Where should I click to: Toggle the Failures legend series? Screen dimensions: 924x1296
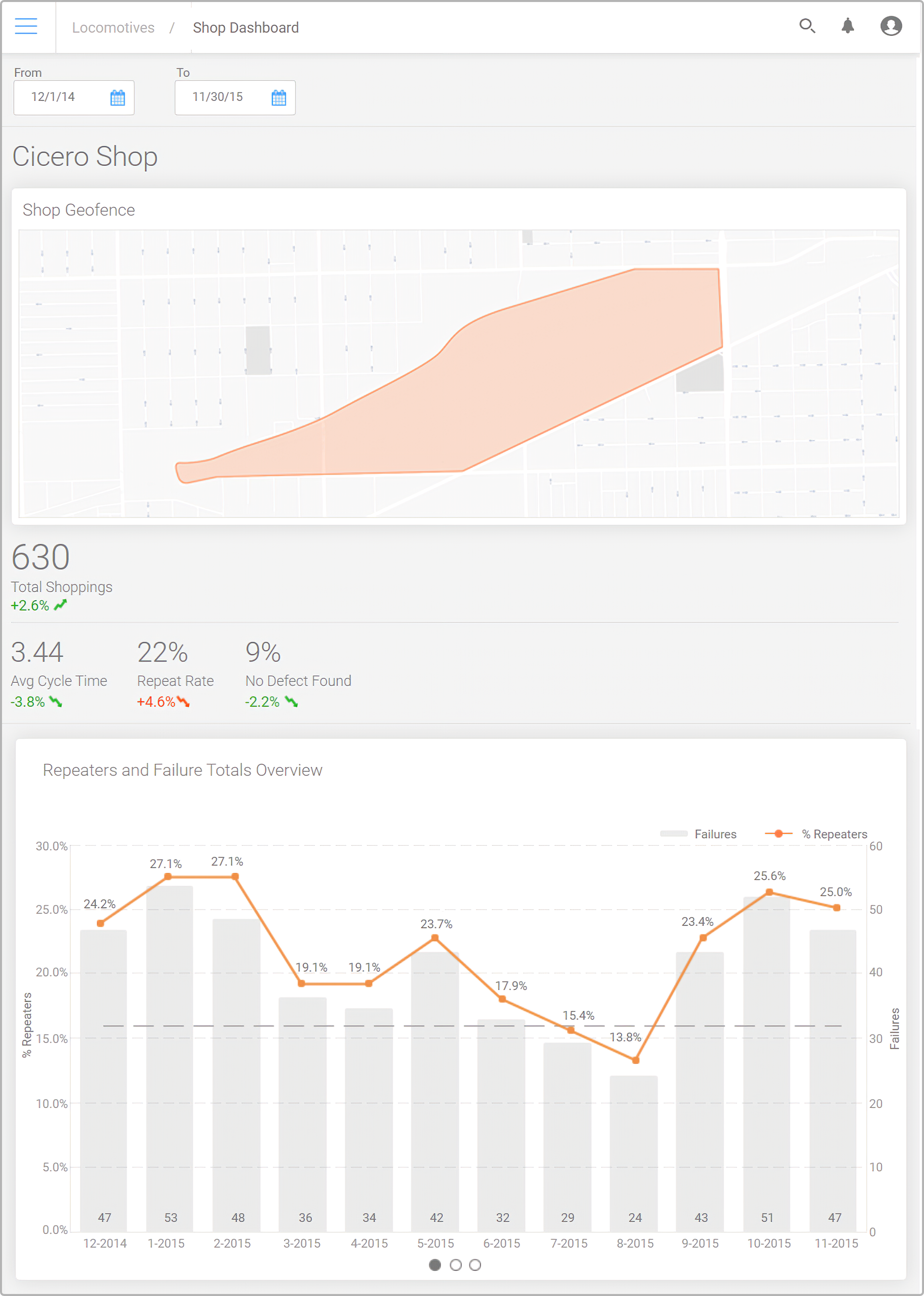699,834
